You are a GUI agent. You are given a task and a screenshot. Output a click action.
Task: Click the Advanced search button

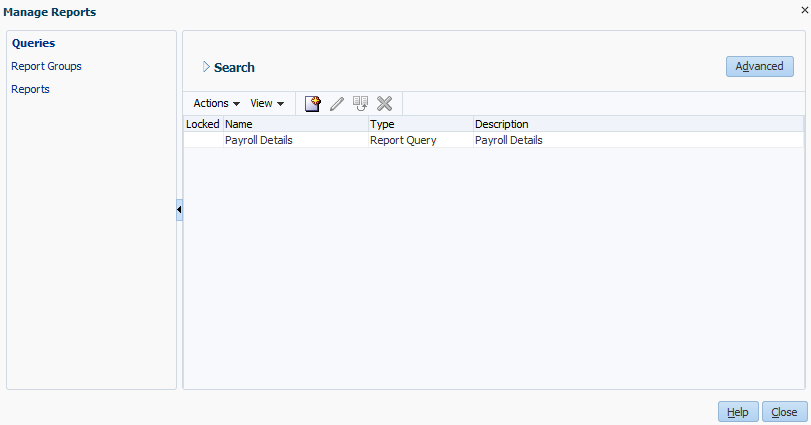[x=759, y=66]
